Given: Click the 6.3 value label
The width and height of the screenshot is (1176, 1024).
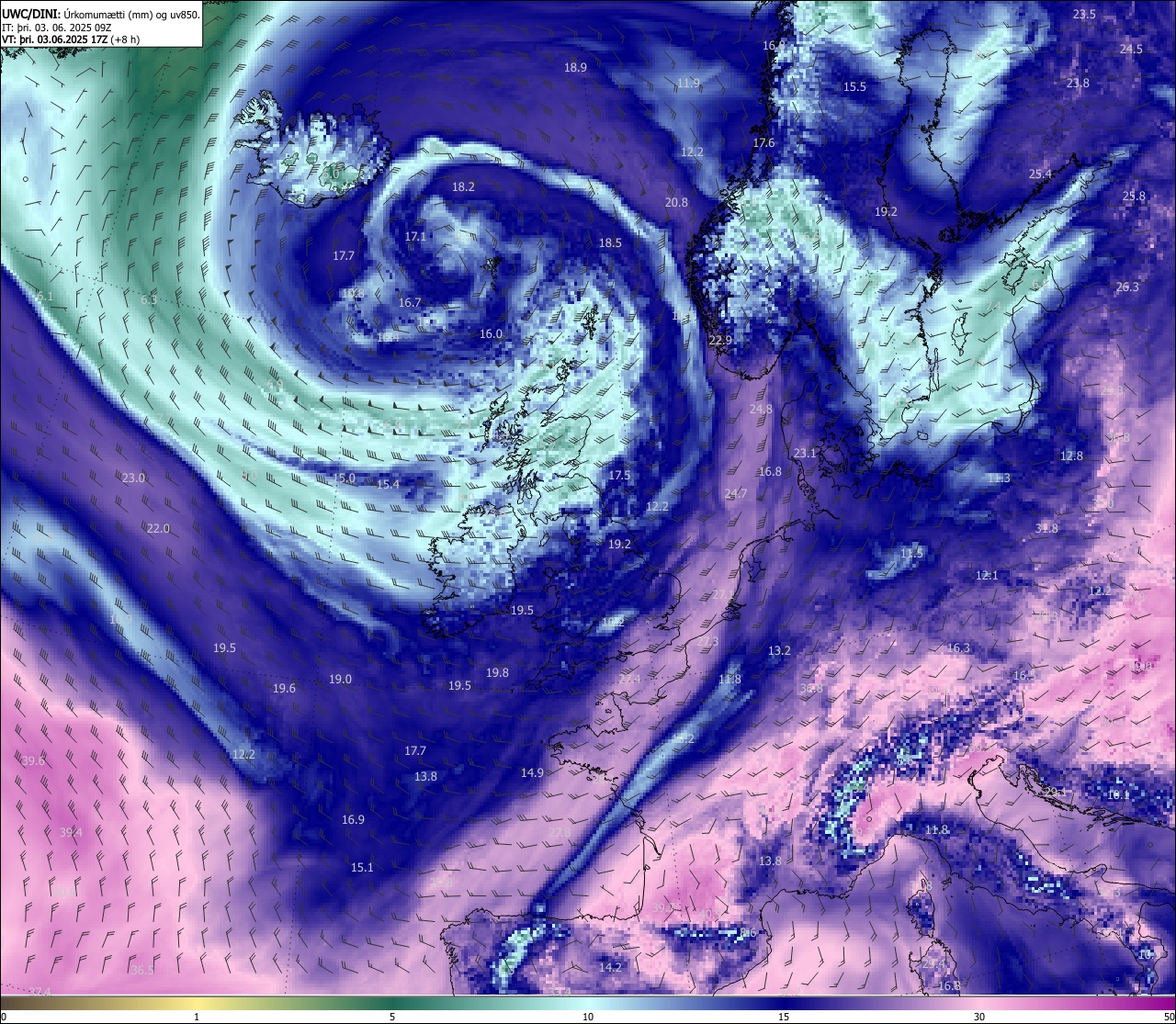Looking at the screenshot, I should (x=149, y=299).
